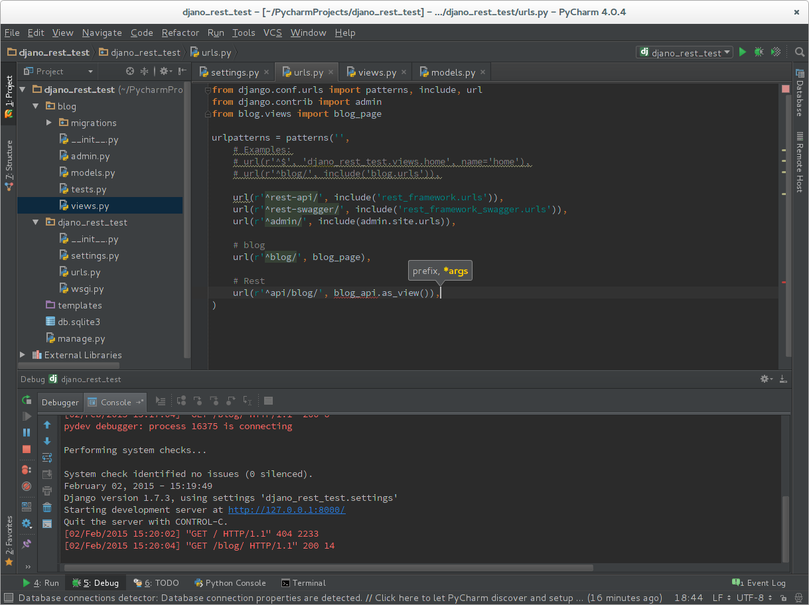Pause the running program

click(x=27, y=433)
